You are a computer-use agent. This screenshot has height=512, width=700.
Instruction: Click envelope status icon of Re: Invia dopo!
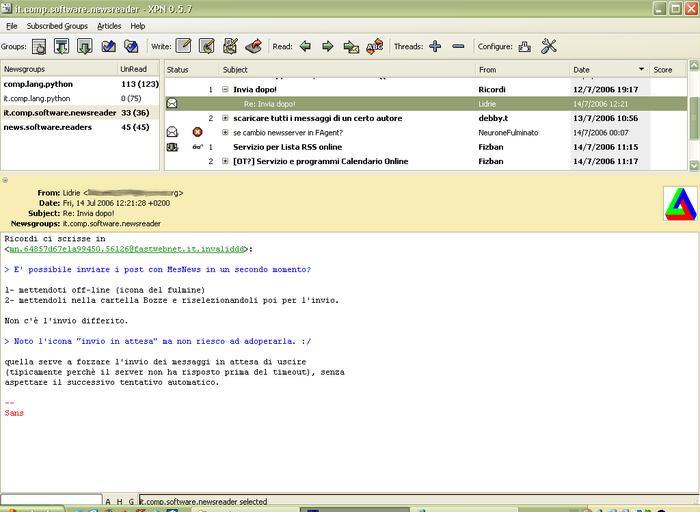pyautogui.click(x=172, y=103)
